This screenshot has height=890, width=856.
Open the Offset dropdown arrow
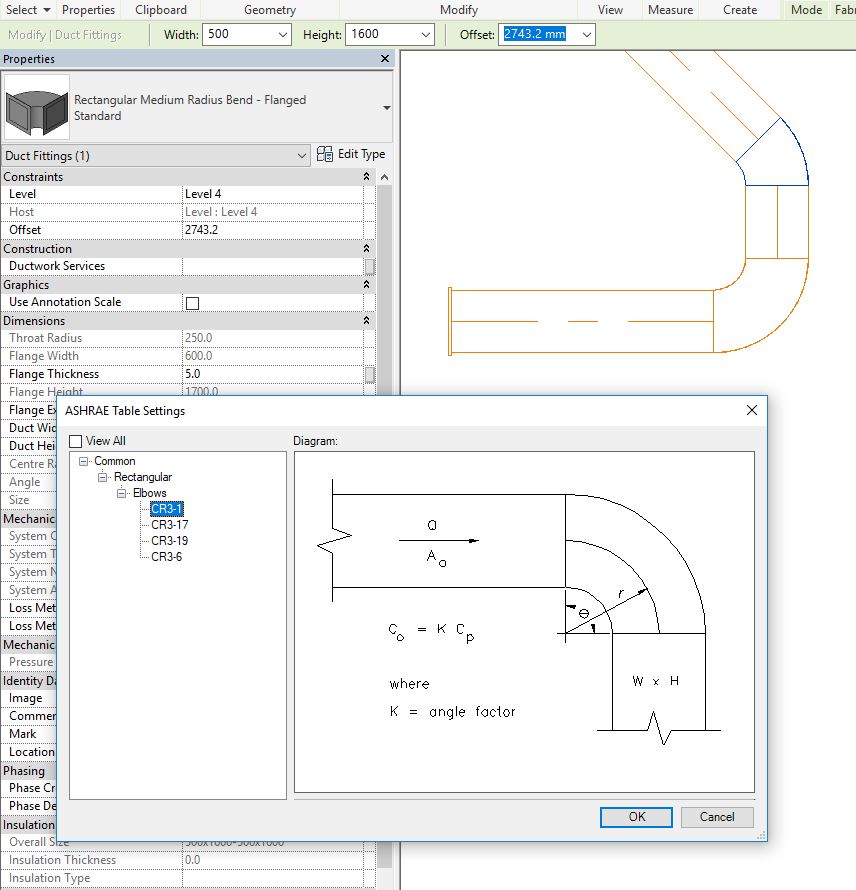pos(587,35)
